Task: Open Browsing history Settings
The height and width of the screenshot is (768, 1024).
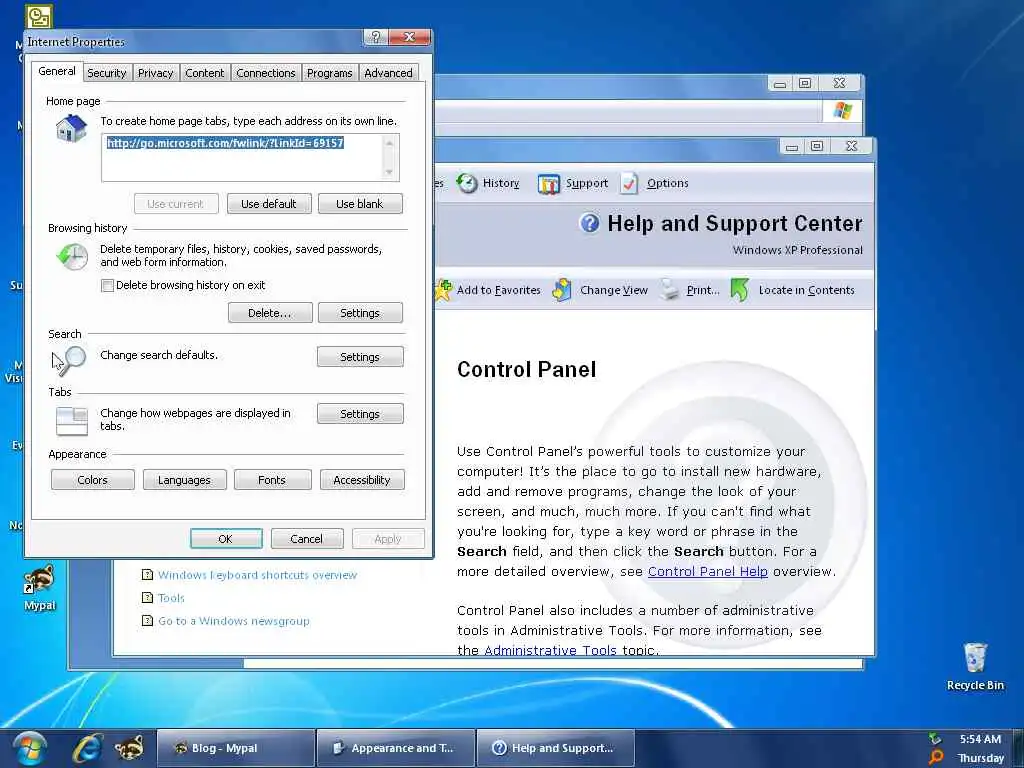Action: click(360, 313)
